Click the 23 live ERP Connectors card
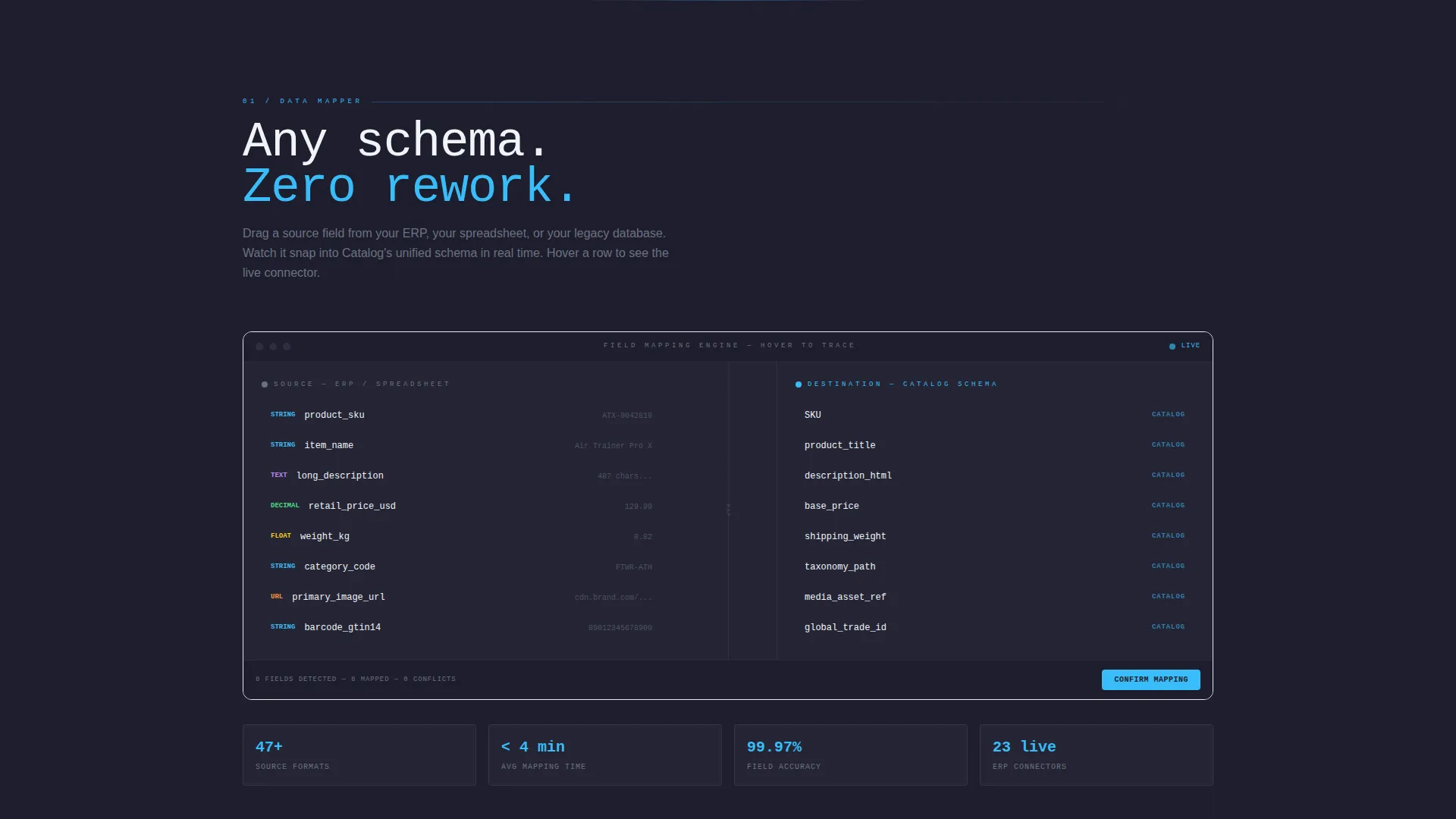Viewport: 1456px width, 819px height. pos(1097,755)
